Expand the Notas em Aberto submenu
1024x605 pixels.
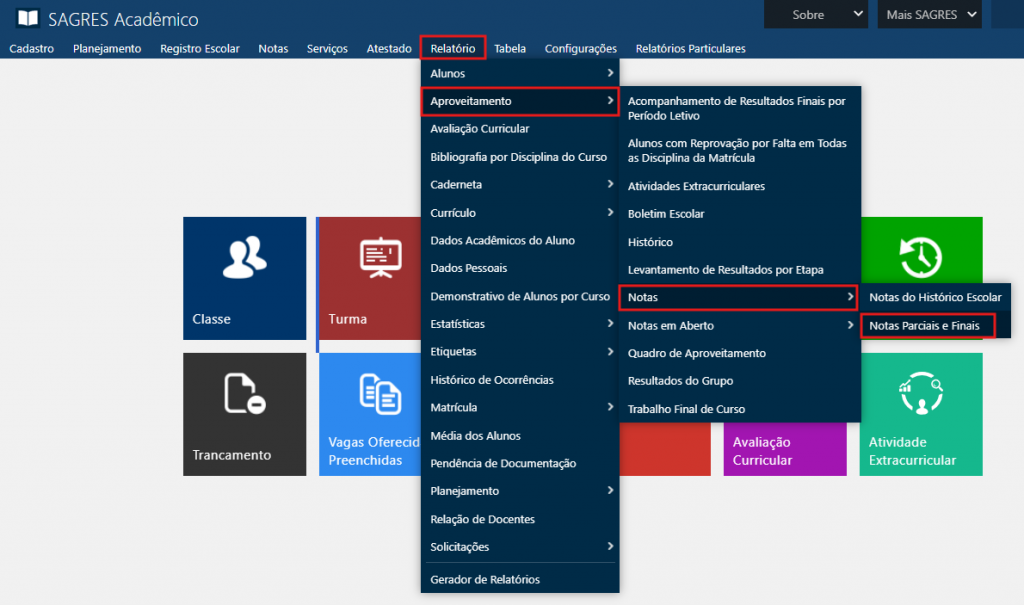pyautogui.click(x=738, y=325)
